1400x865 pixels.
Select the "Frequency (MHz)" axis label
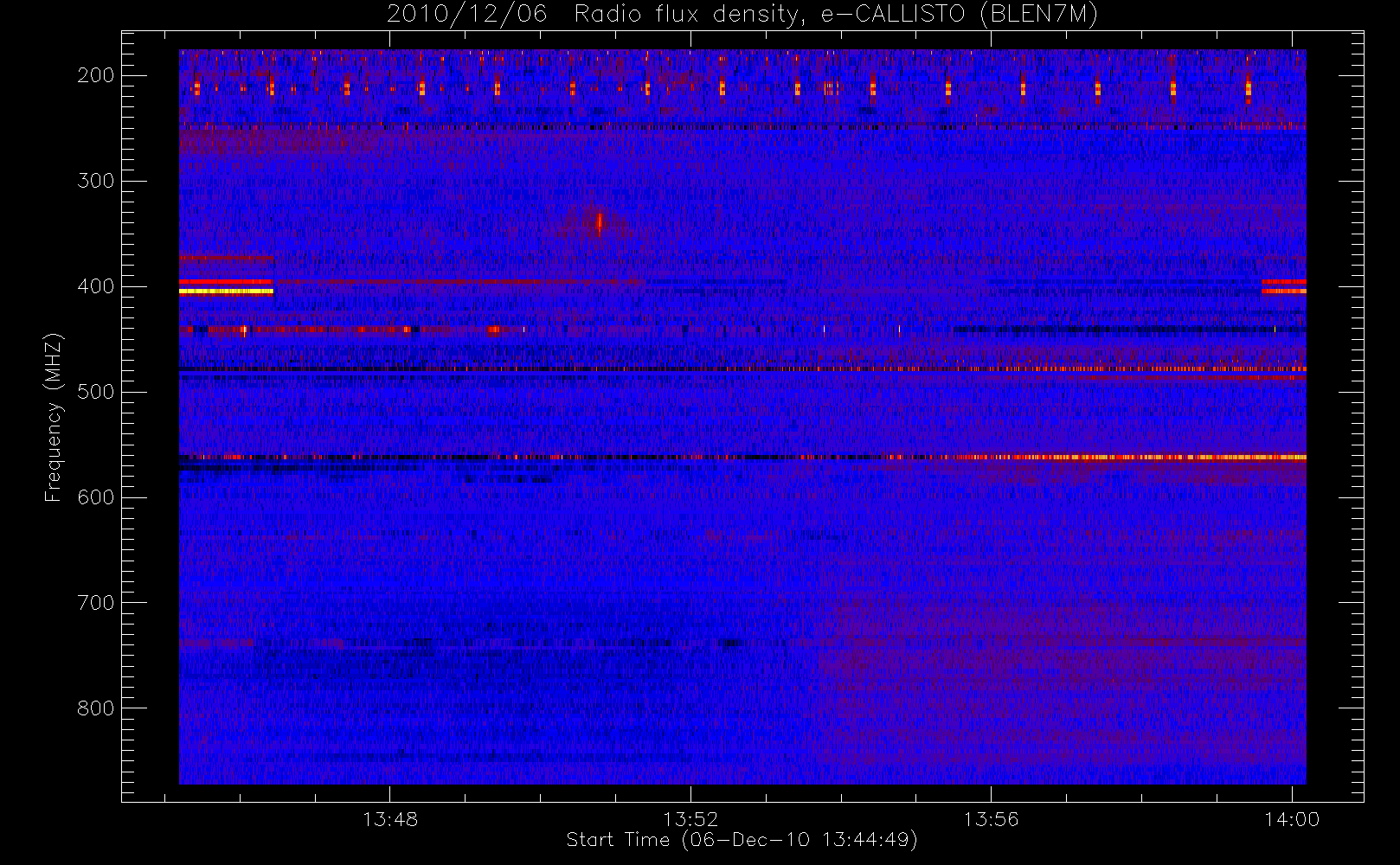[54, 417]
